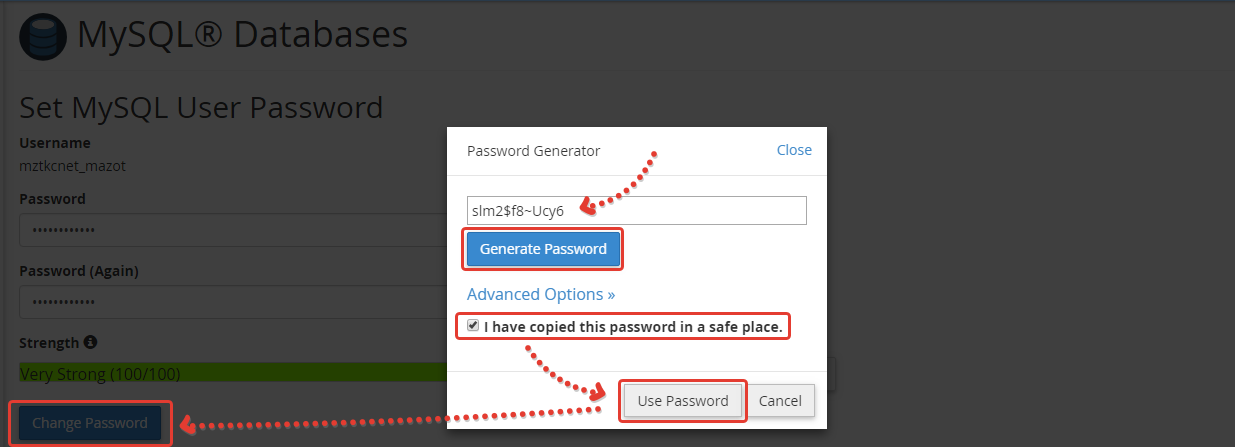Click into the Password field
Image resolution: width=1235 pixels, height=447 pixels.
[230, 230]
